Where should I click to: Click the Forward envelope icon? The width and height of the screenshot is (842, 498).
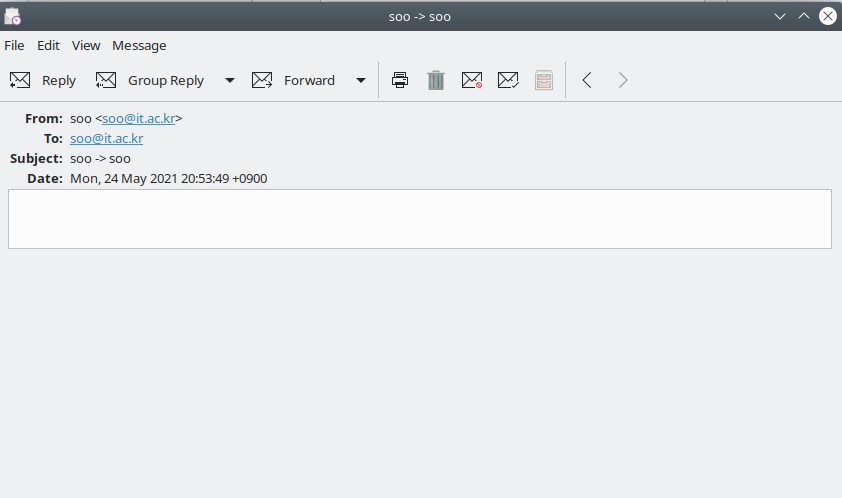(x=262, y=81)
